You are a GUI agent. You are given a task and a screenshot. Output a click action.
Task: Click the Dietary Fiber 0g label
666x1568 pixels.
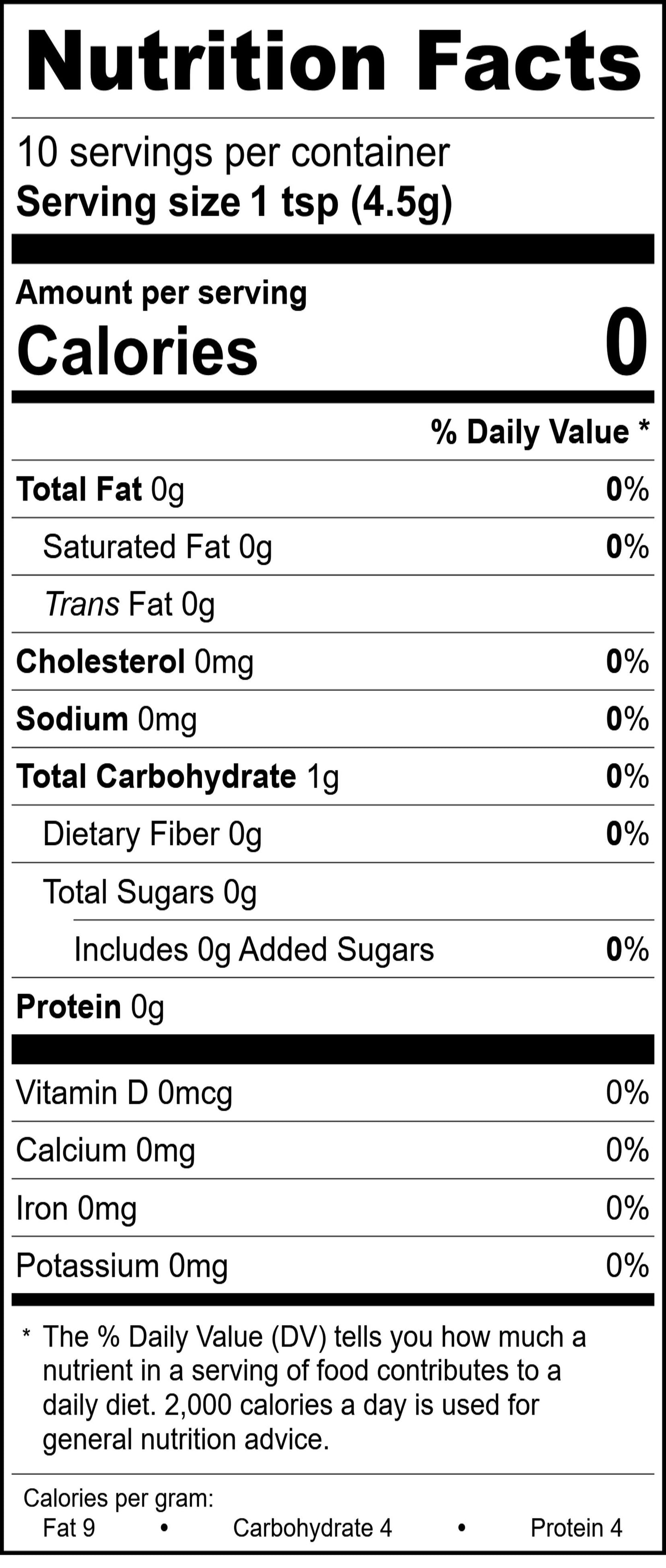tap(152, 834)
